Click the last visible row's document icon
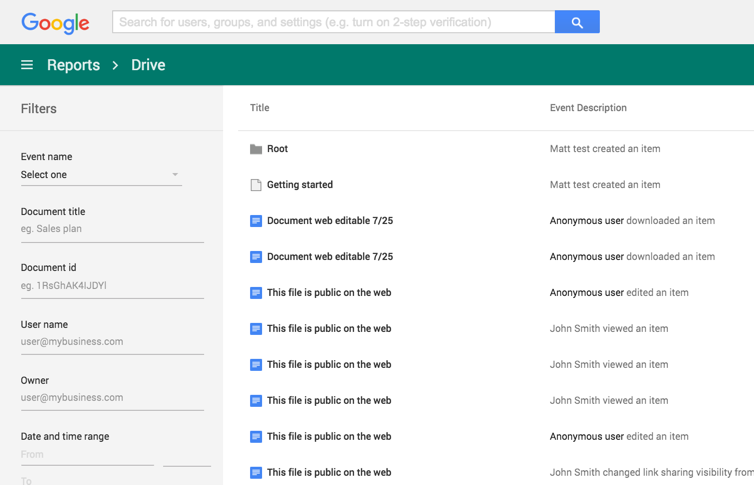754x485 pixels. click(x=256, y=473)
